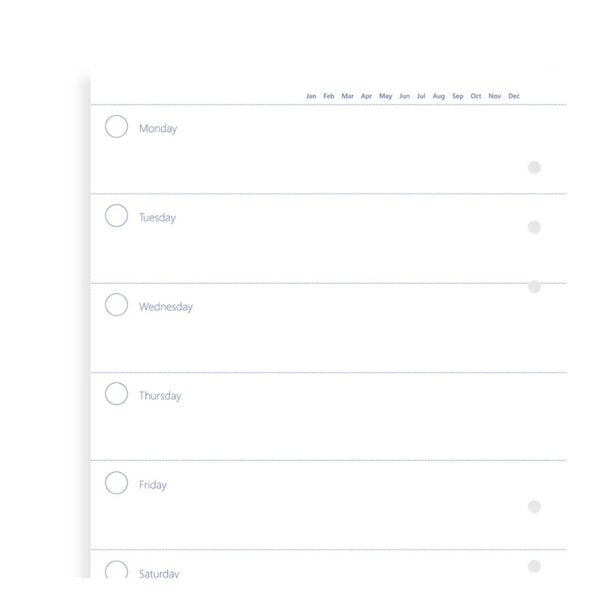The height and width of the screenshot is (600, 600).
Task: Tick the circle next to Monday
Action: coord(116,127)
